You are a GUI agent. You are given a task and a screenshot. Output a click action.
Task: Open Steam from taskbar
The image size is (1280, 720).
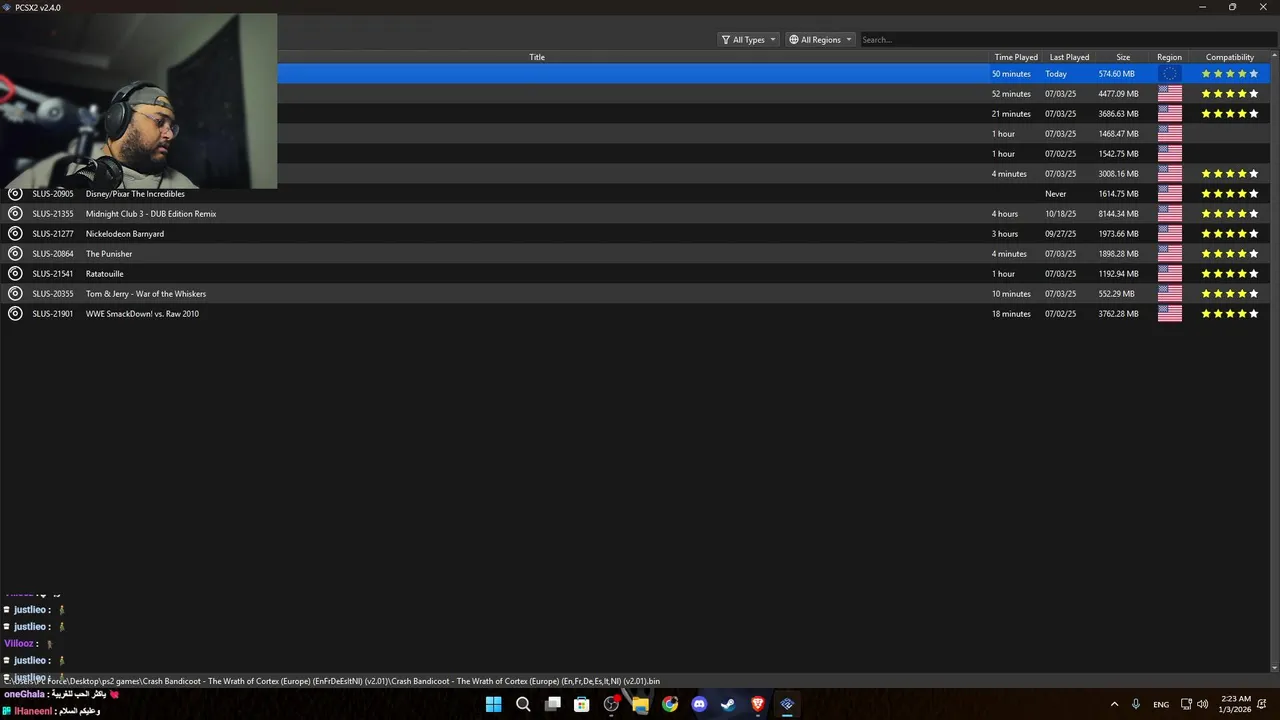(x=728, y=704)
